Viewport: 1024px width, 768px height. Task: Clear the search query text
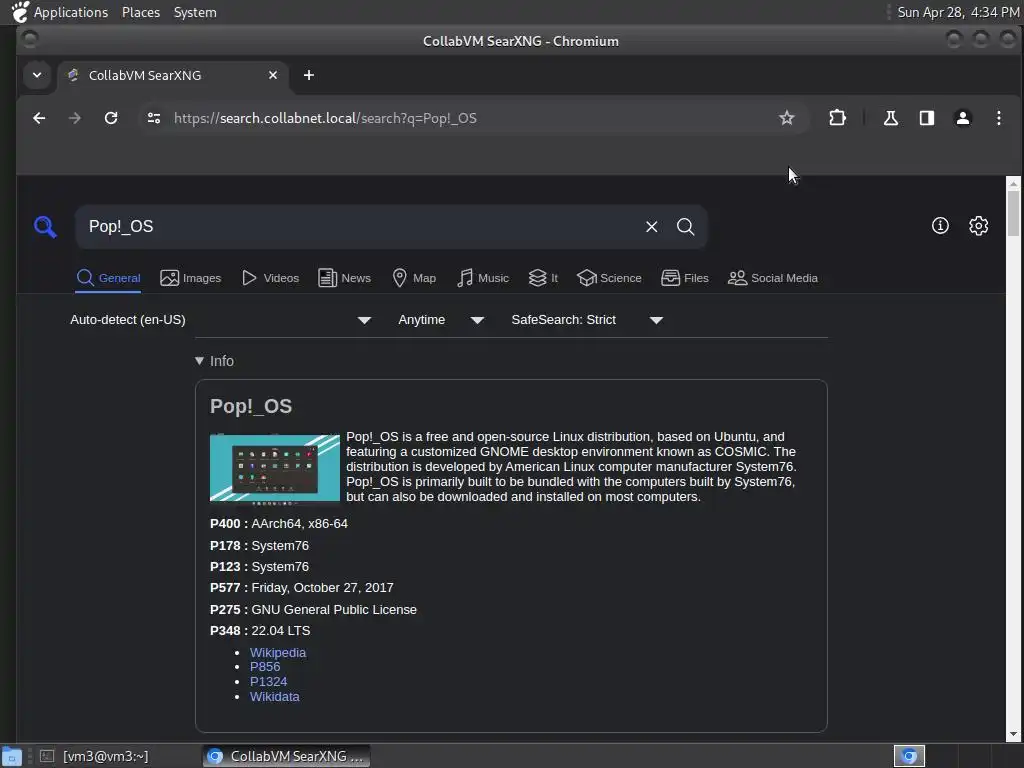coord(651,227)
